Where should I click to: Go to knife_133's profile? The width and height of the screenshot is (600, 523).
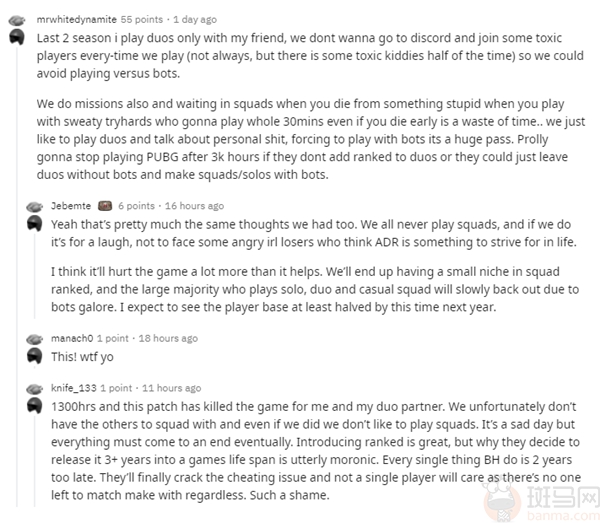pyautogui.click(x=75, y=388)
